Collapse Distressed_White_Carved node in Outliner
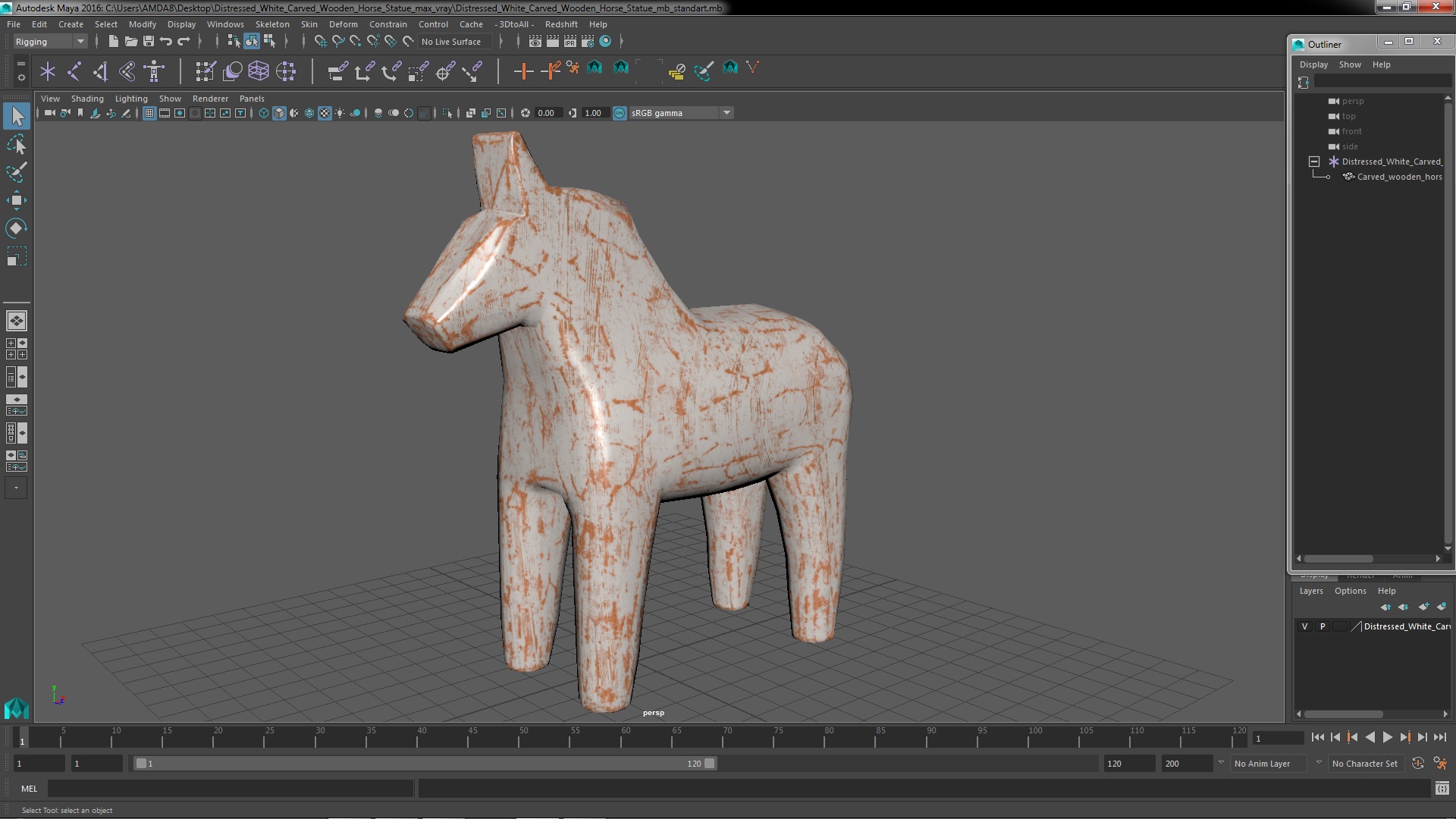 click(x=1314, y=162)
